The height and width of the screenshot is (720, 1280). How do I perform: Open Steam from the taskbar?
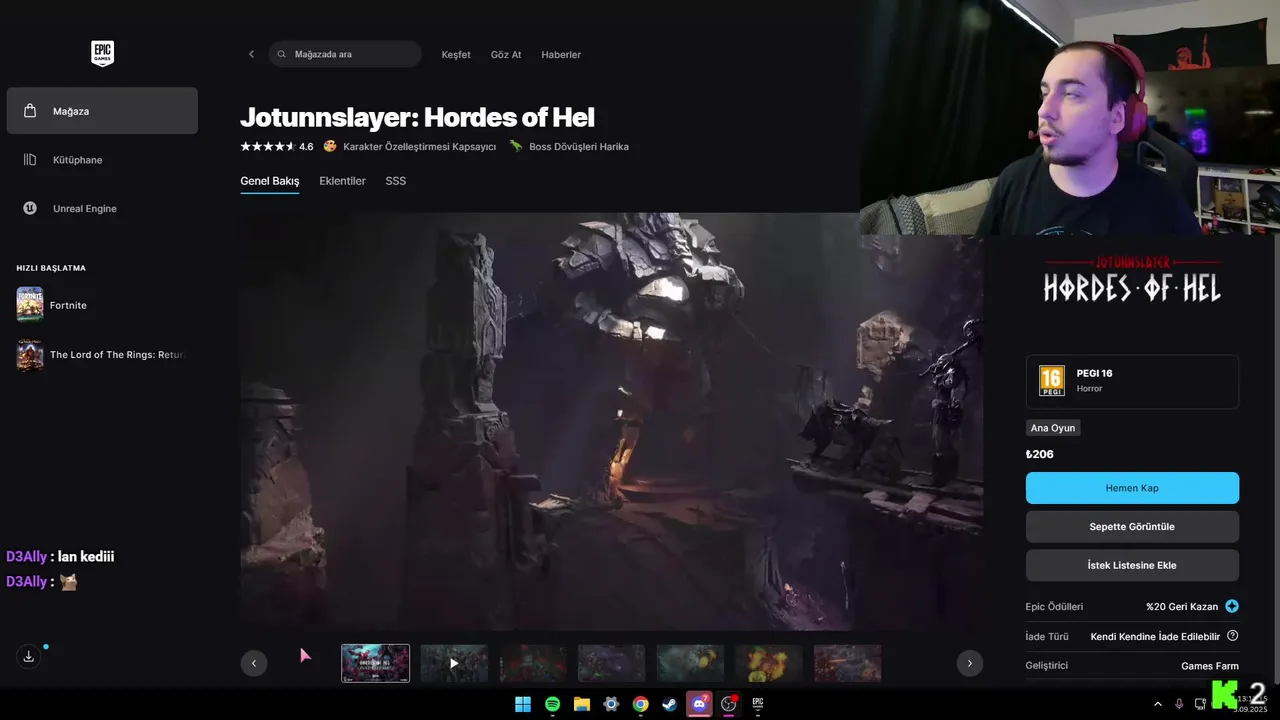[x=669, y=704]
